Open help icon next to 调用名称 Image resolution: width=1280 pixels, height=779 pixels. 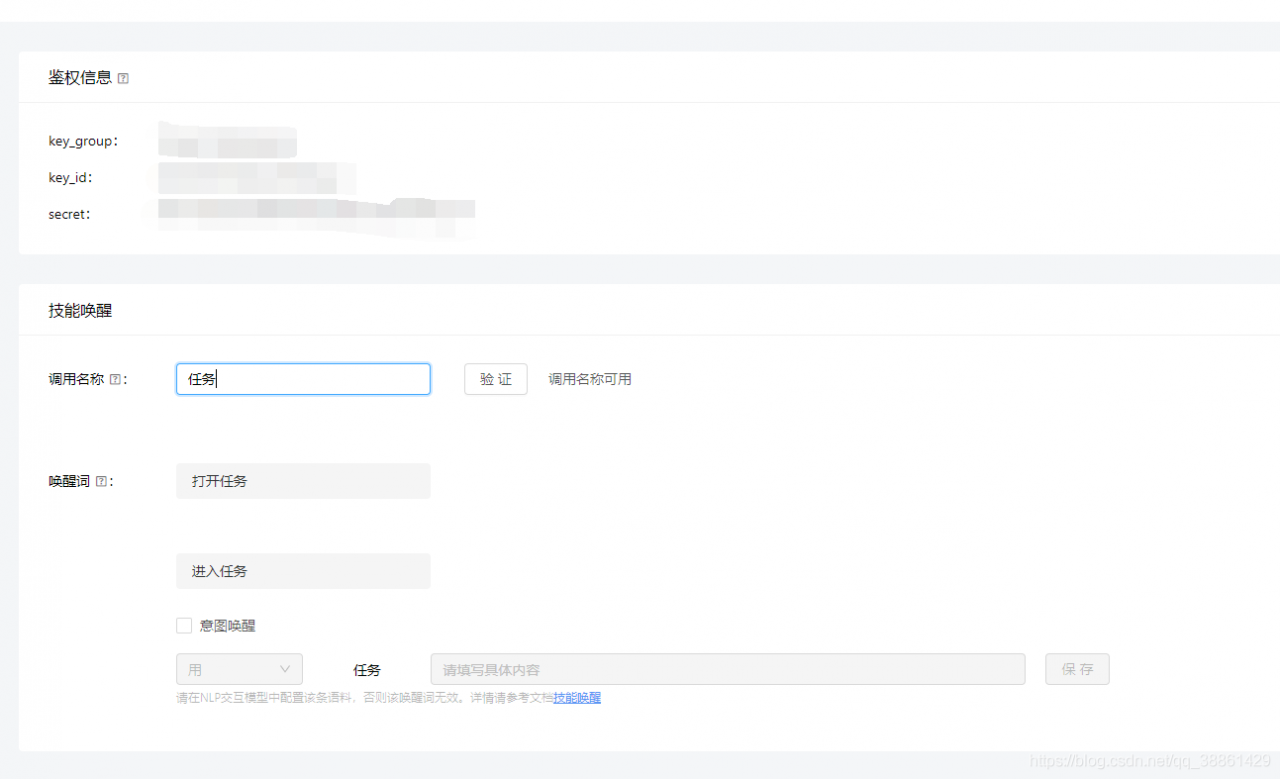click(x=115, y=380)
